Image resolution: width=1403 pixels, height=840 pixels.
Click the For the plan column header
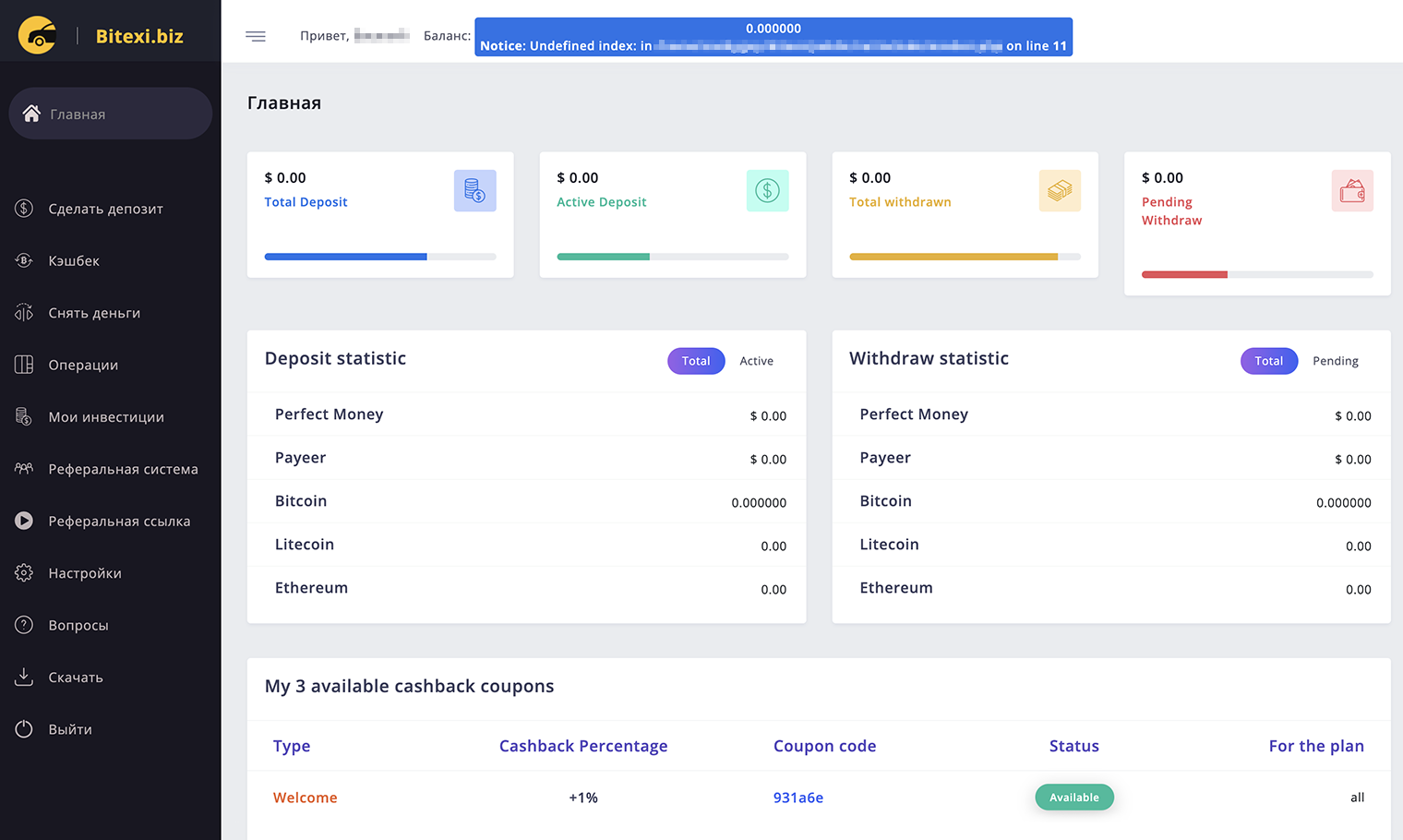pos(1316,746)
